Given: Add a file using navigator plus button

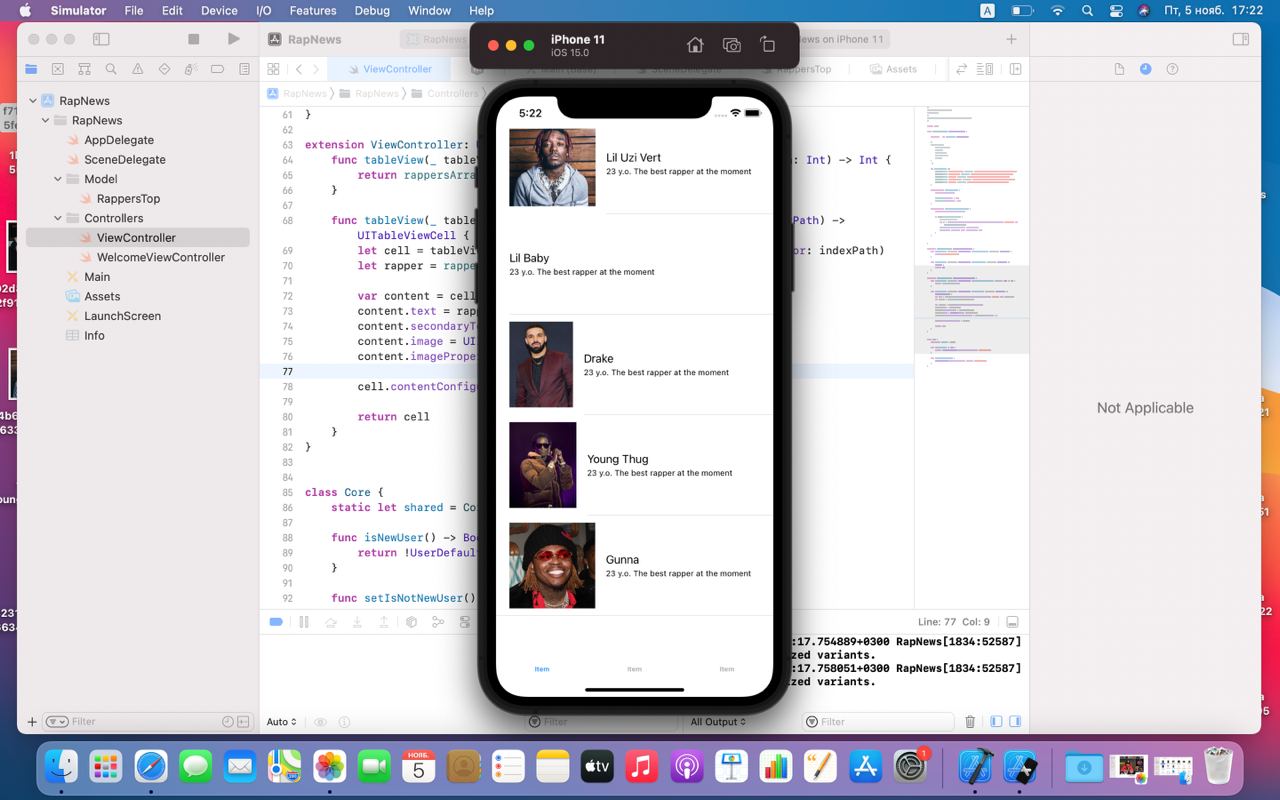Looking at the screenshot, I should 32,722.
